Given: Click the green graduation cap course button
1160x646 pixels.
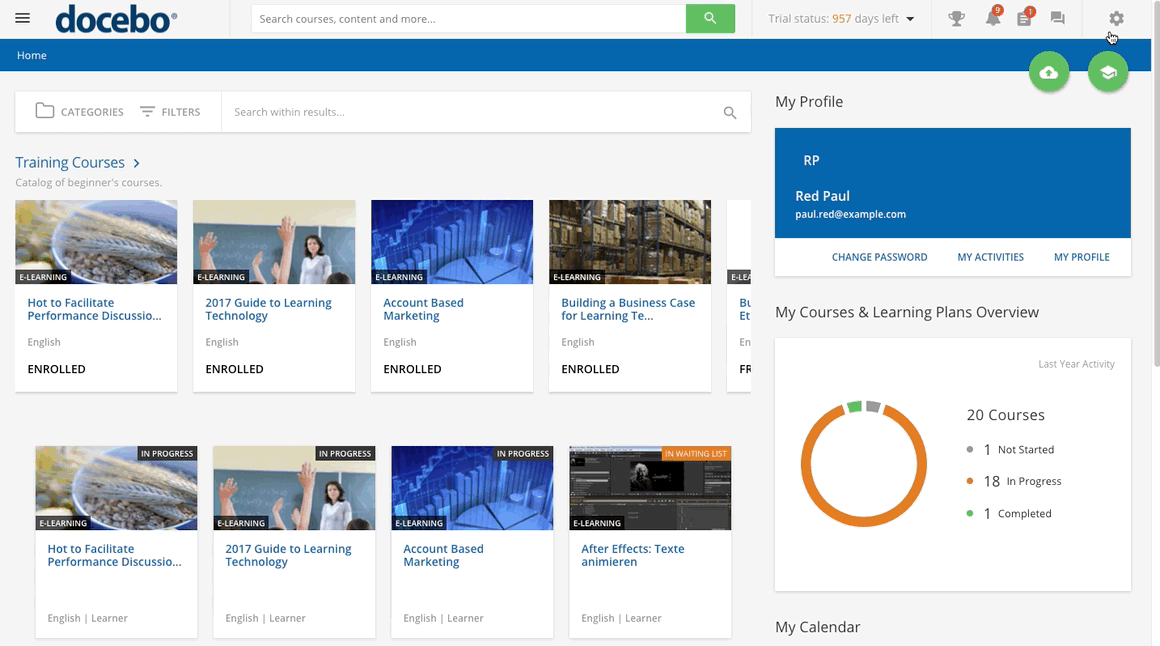Looking at the screenshot, I should click(1107, 71).
